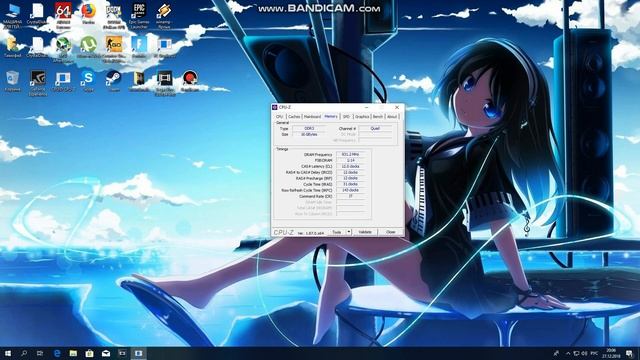
Task: Click the Row Refresh Cycle Time value
Action: (350, 190)
